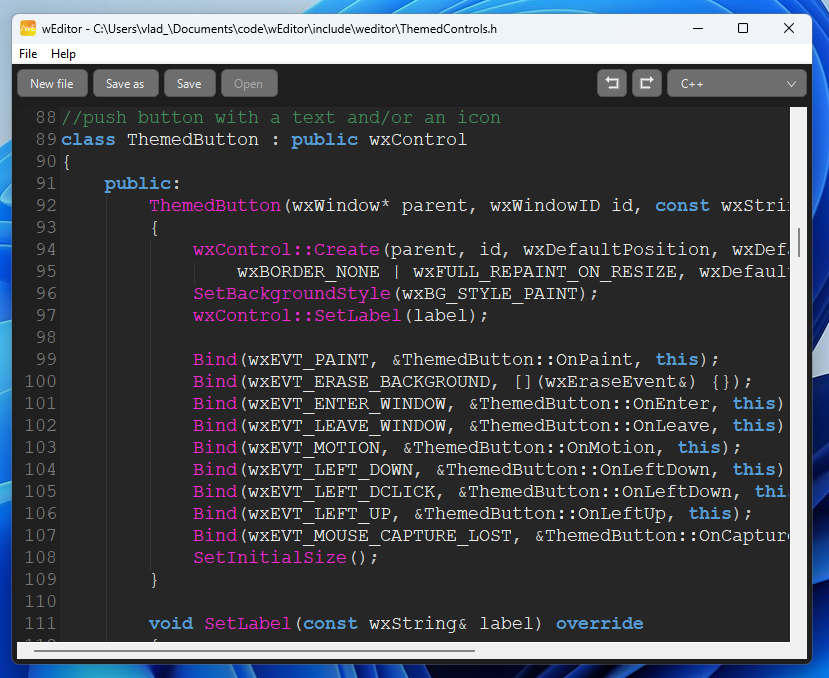Click 'wxEVT_PAINT' on line 99

[x=308, y=360]
